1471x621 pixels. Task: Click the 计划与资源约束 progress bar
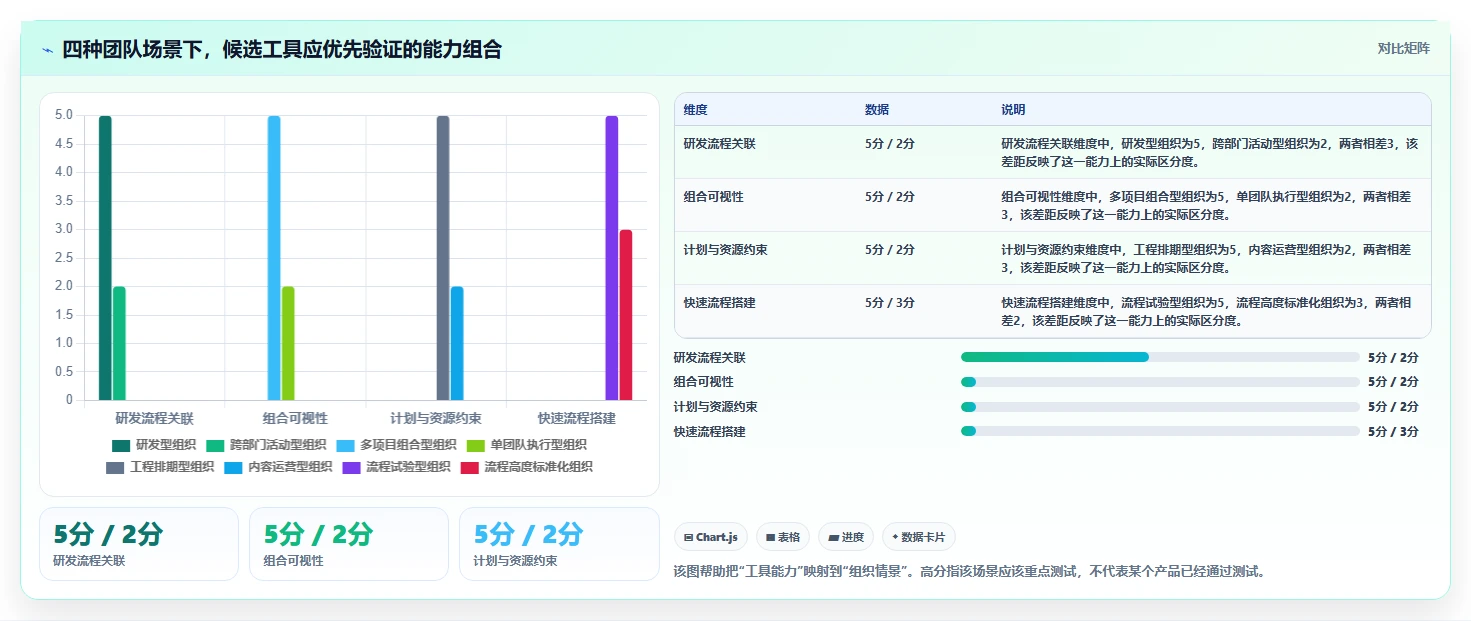click(x=1160, y=407)
